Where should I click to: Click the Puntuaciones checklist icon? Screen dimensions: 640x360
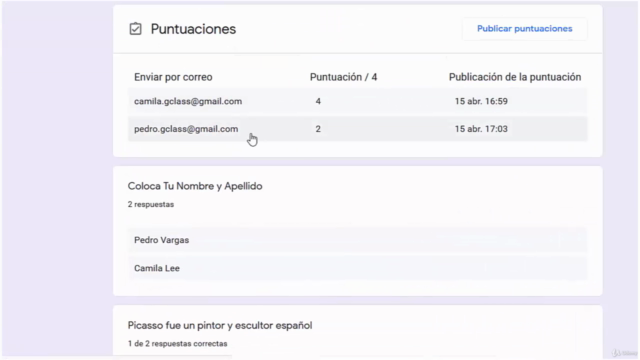tap(136, 29)
